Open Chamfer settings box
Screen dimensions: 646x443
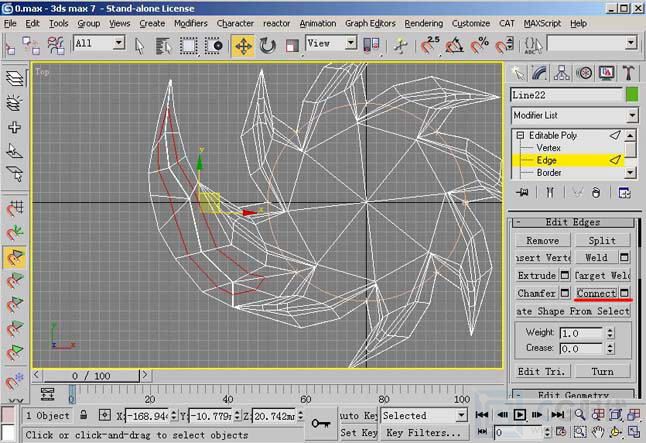(x=565, y=293)
